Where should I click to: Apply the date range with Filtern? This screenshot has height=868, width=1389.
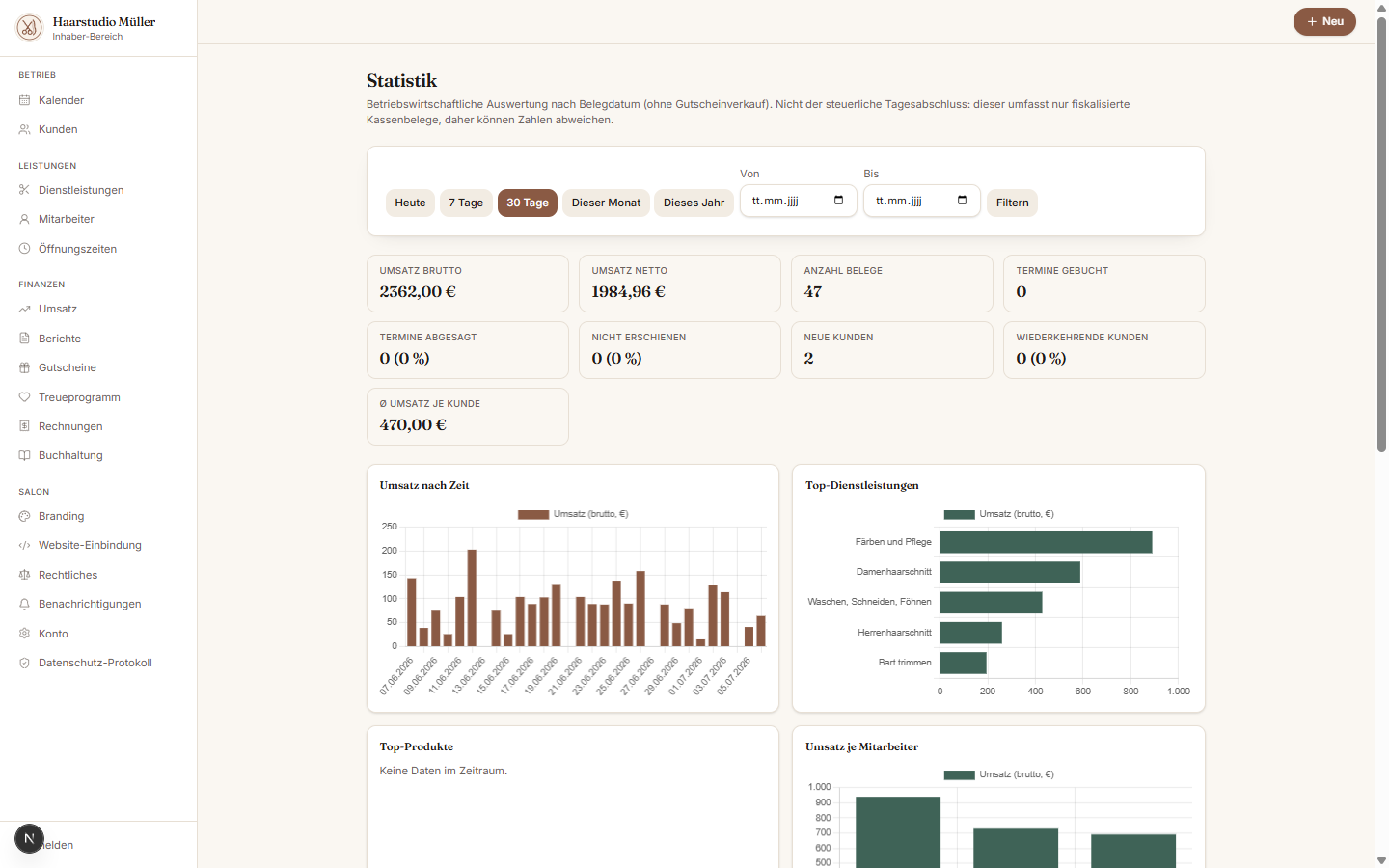1012,203
